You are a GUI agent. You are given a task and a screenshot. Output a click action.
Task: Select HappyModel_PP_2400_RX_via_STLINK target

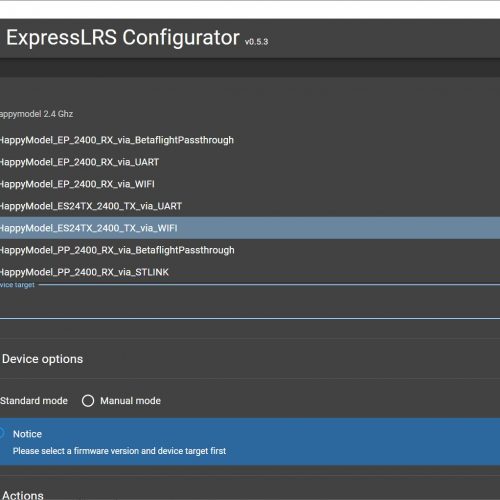[250, 272]
